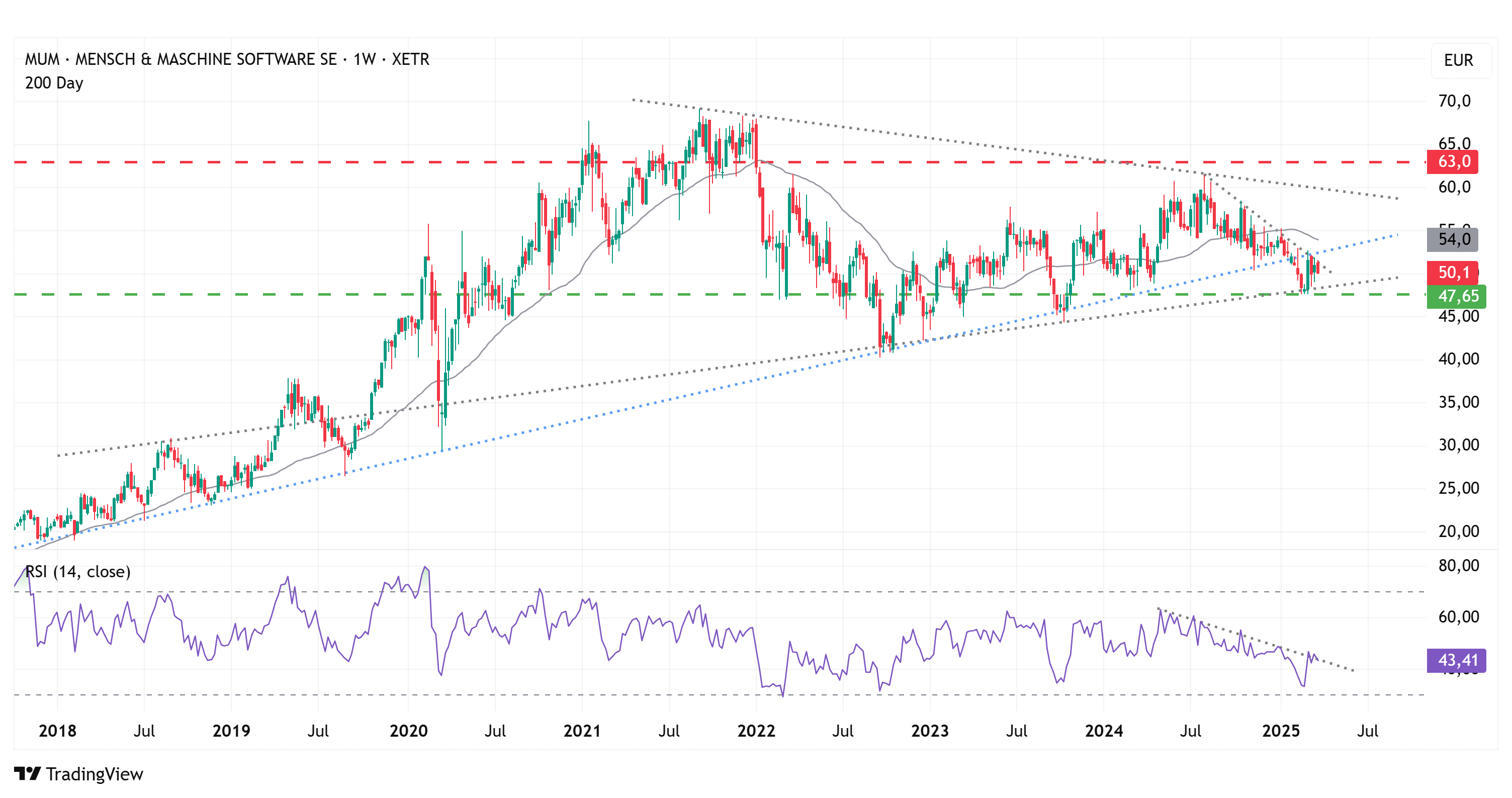Click the 20,00 price axis label
Viewport: 1512px width, 798px height.
[1459, 531]
